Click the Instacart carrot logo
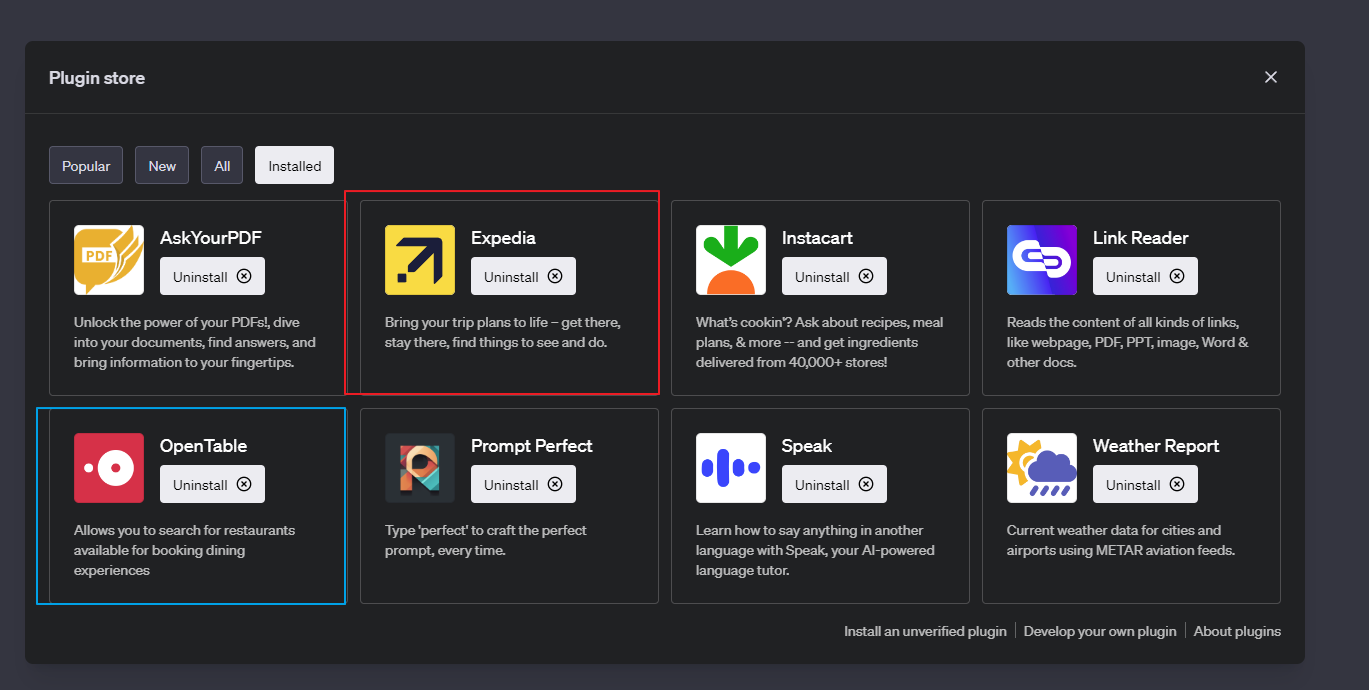The height and width of the screenshot is (690, 1369). point(731,260)
